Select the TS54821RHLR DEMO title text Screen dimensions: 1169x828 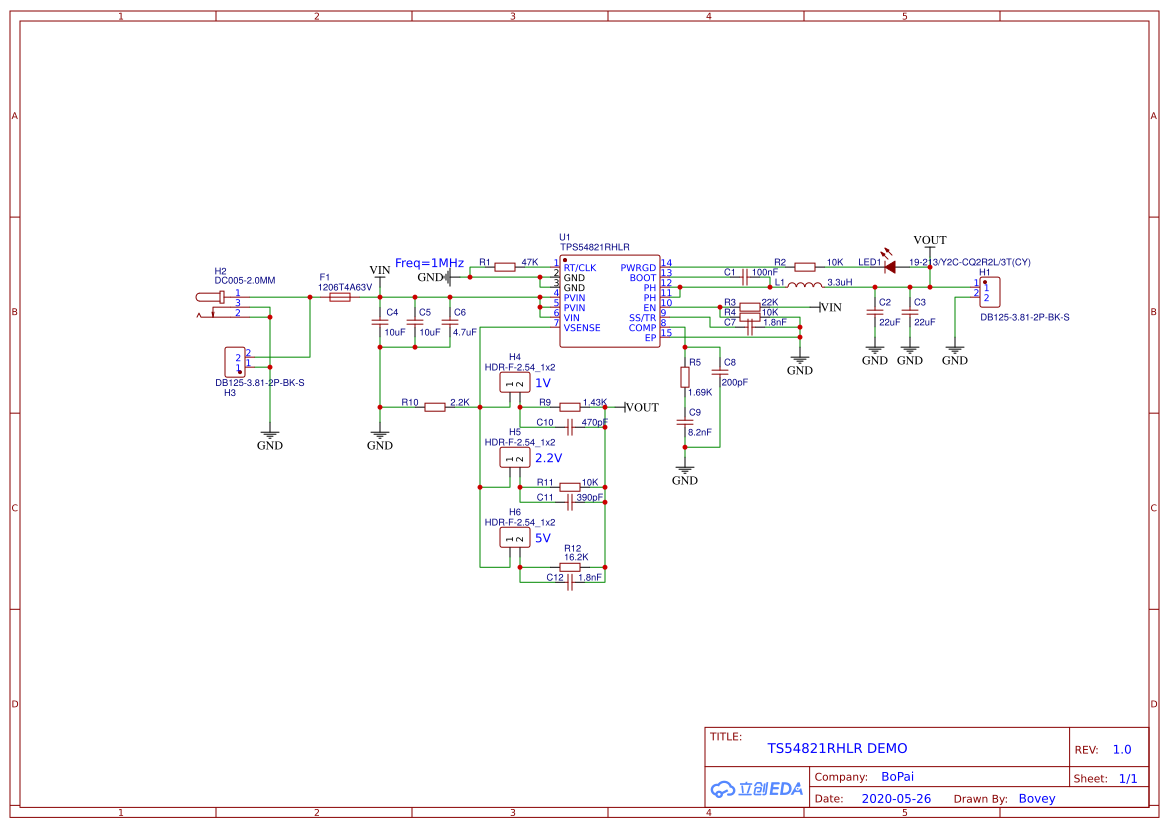tap(837, 748)
